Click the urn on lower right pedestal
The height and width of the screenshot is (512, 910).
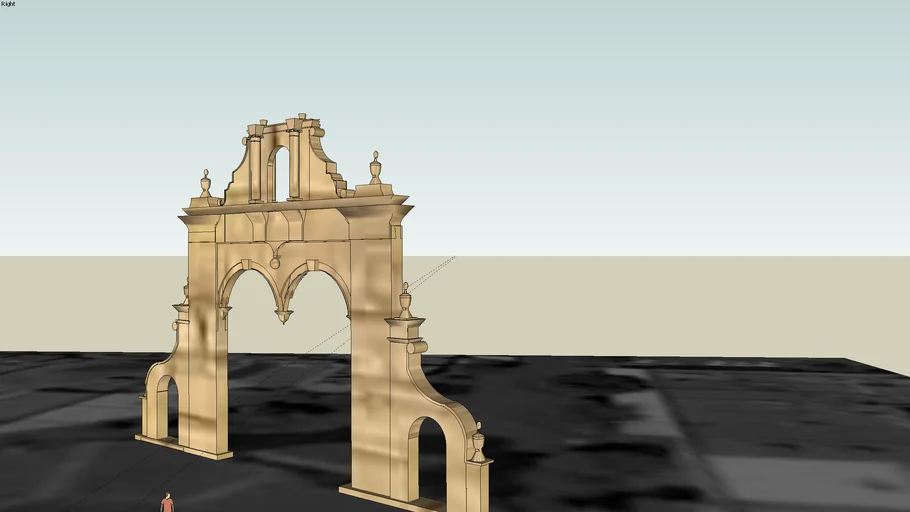pos(478,441)
